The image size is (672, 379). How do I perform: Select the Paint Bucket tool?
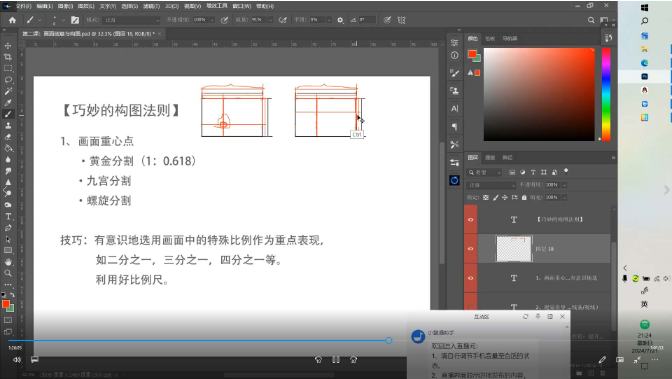8,148
